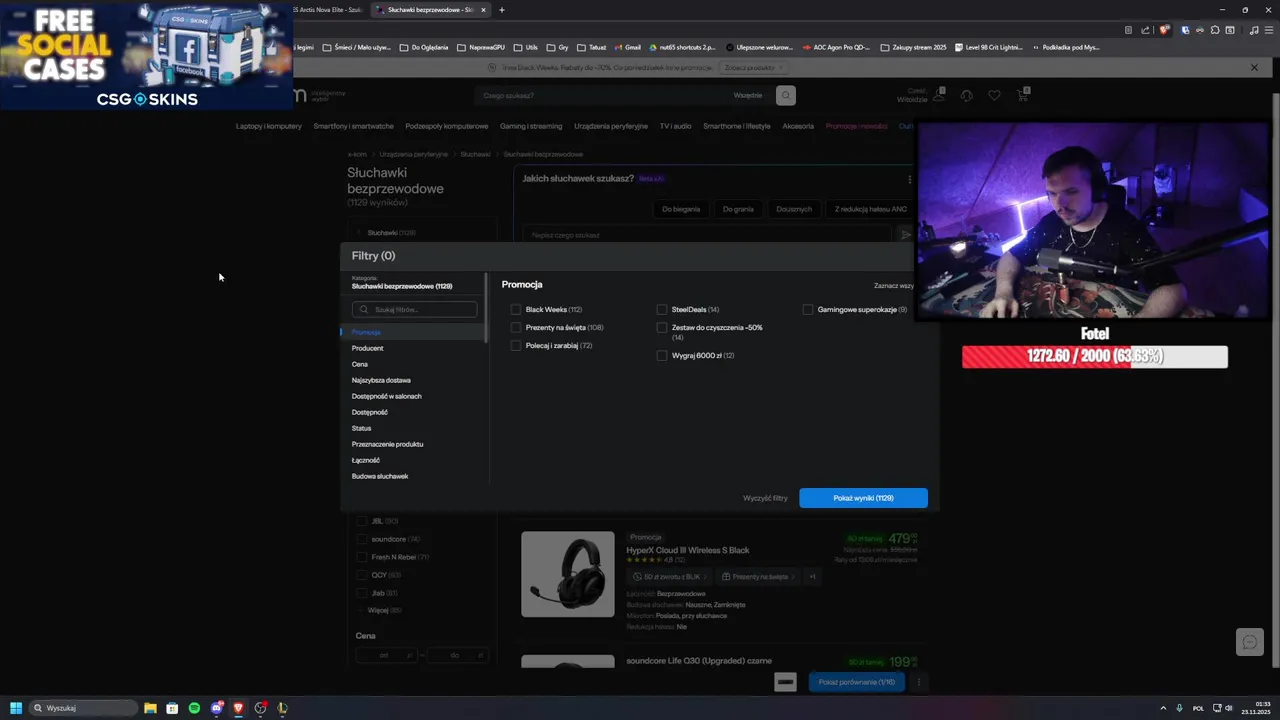1280x720 pixels.
Task: Open the TV i audio menu
Action: (x=675, y=127)
